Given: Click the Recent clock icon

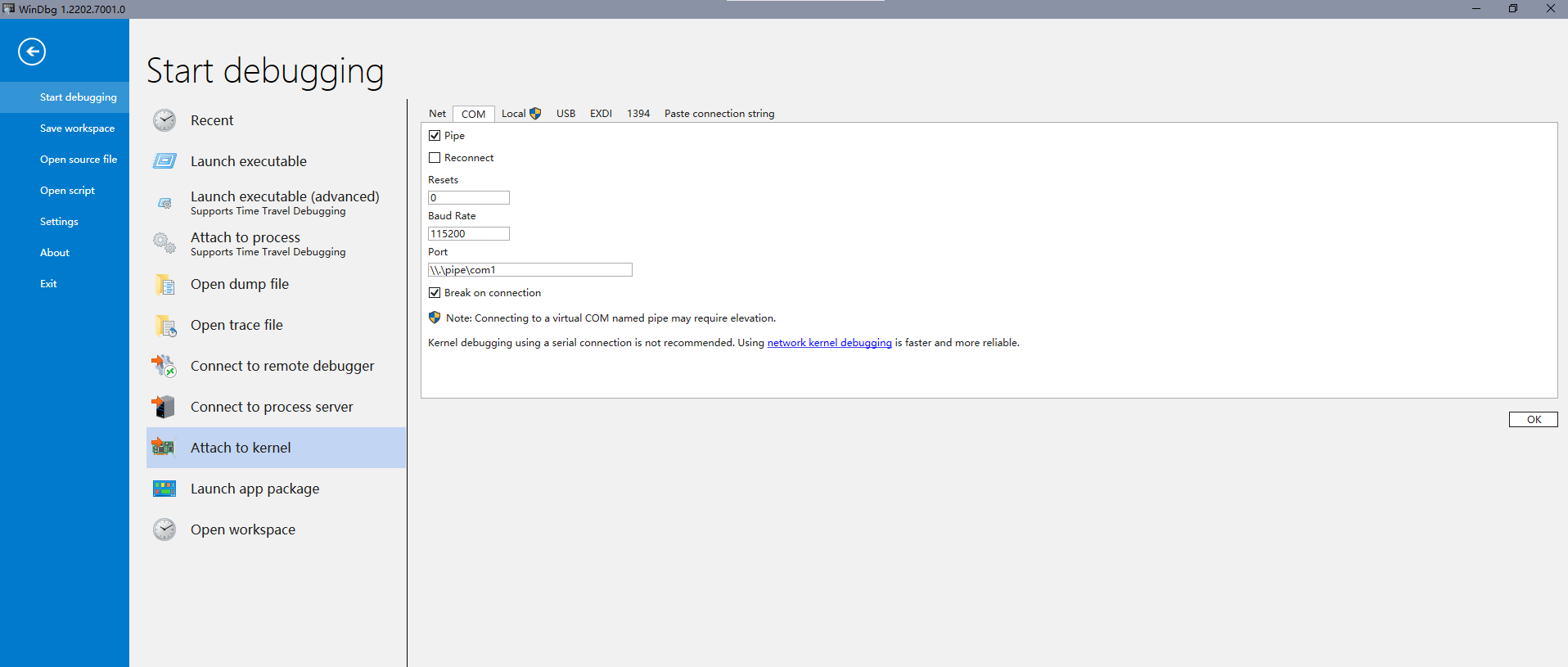Looking at the screenshot, I should (164, 120).
